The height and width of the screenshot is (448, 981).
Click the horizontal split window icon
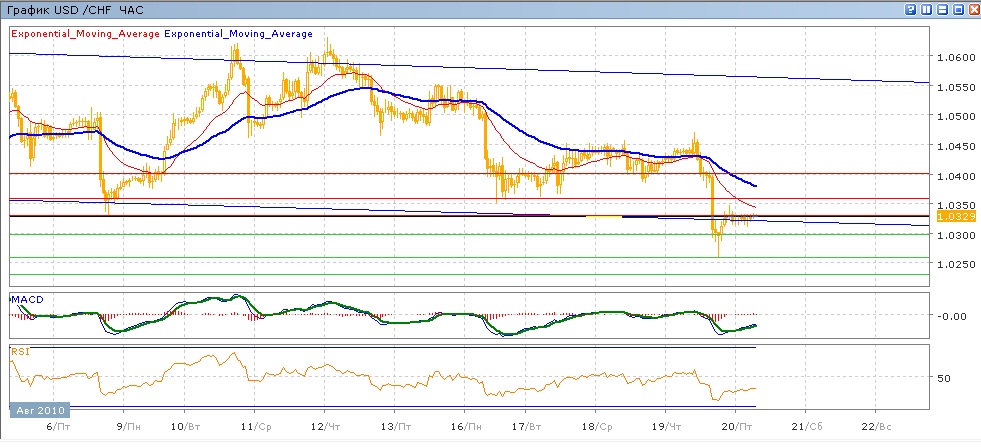coord(941,9)
